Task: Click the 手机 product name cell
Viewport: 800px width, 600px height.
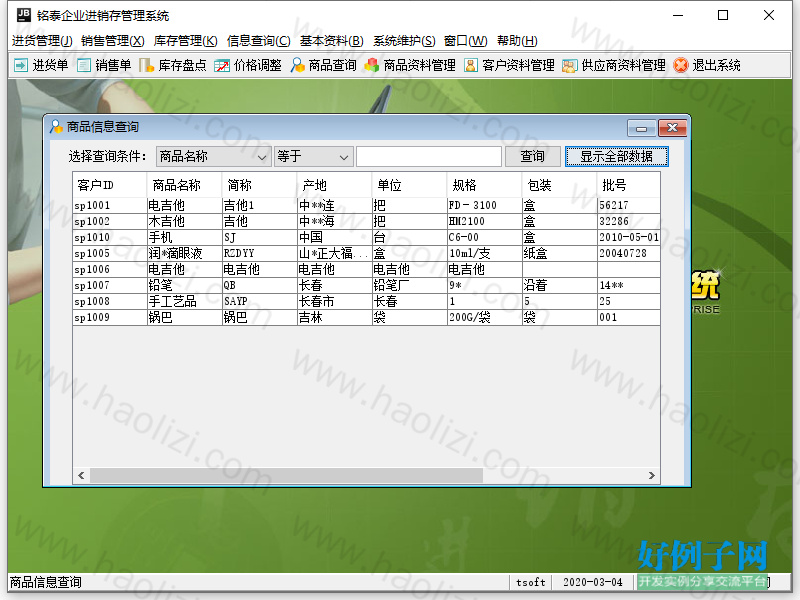Action: click(x=185, y=237)
